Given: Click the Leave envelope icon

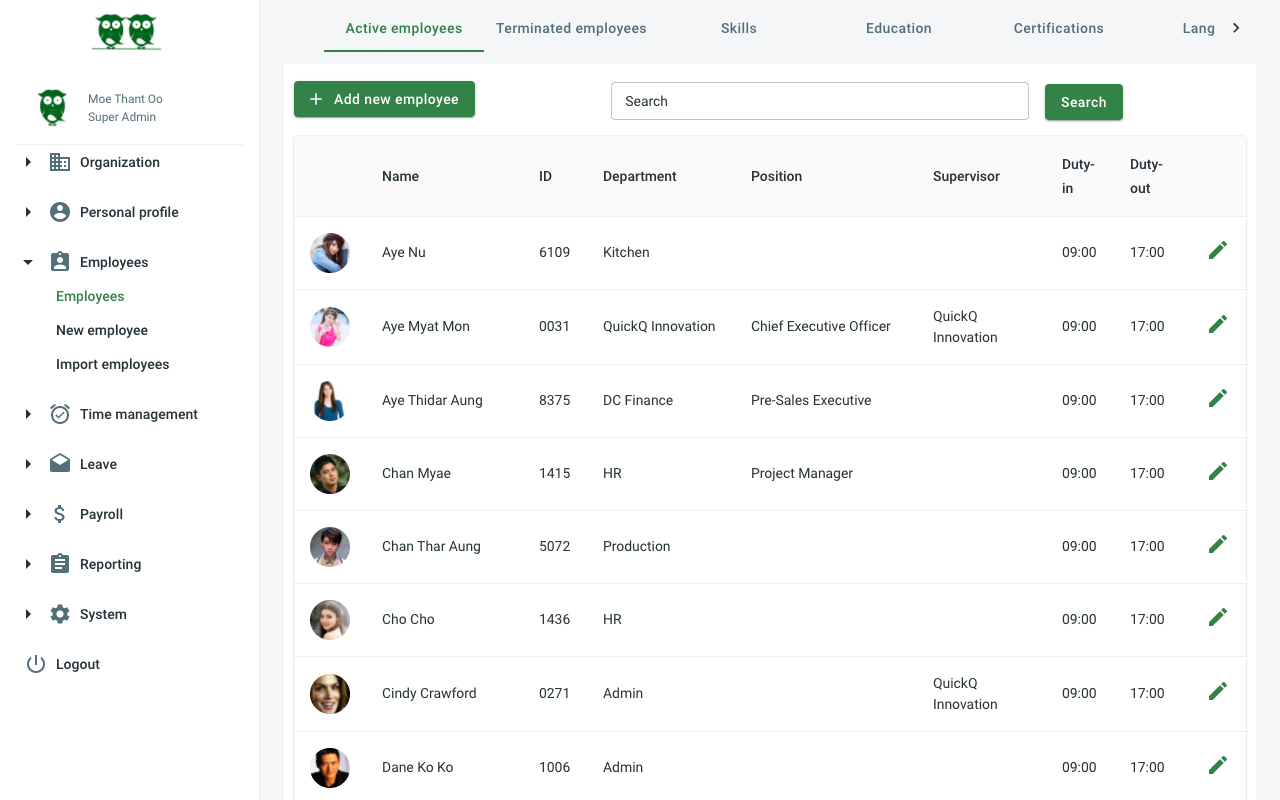Looking at the screenshot, I should coord(60,464).
